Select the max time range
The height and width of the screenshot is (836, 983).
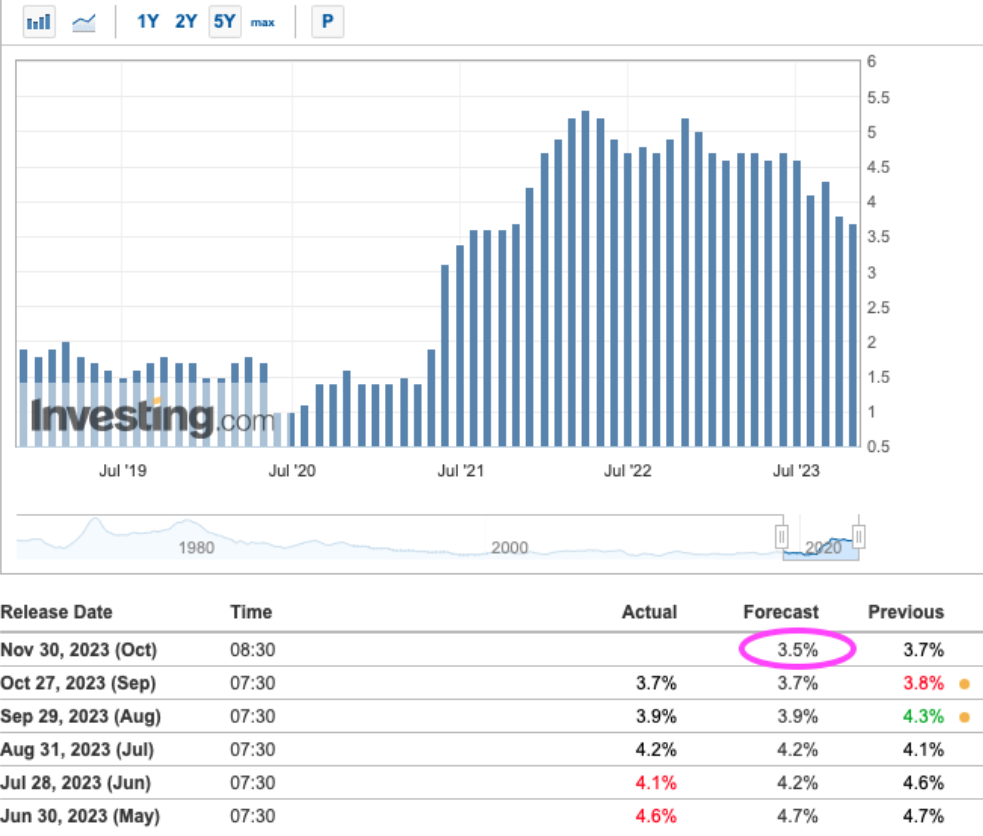coord(263,23)
